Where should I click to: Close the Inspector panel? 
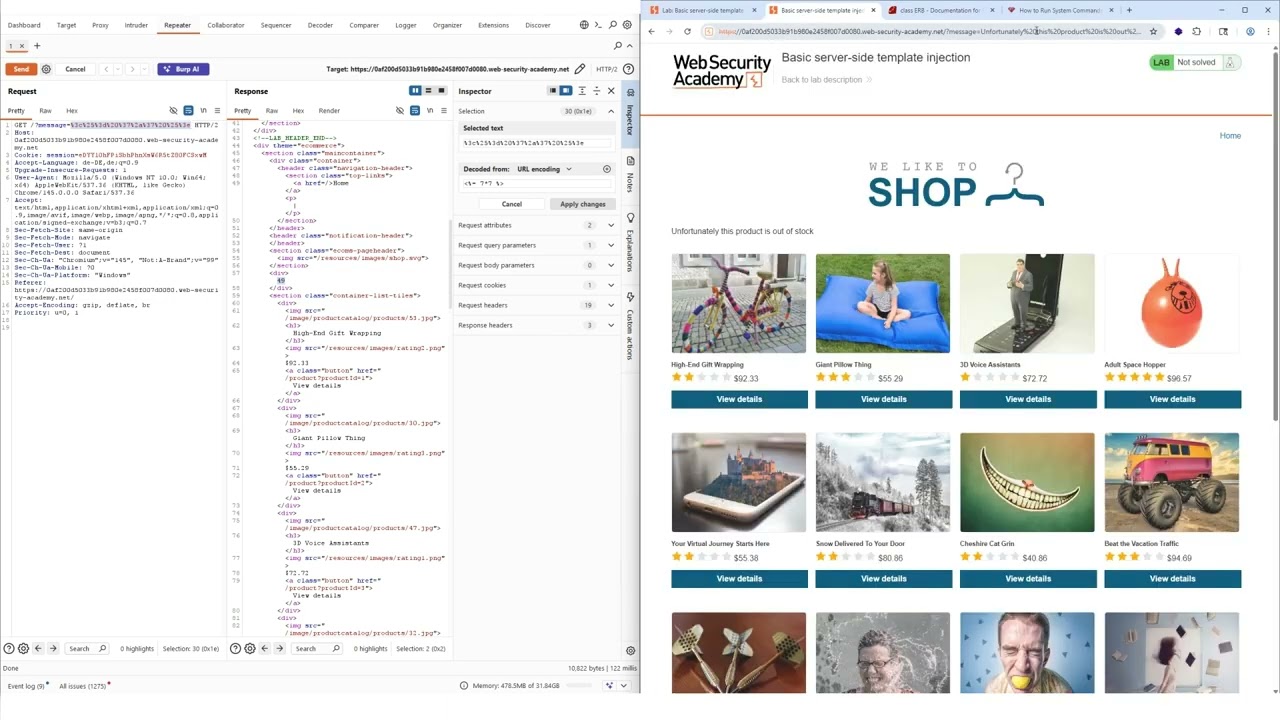tap(611, 91)
